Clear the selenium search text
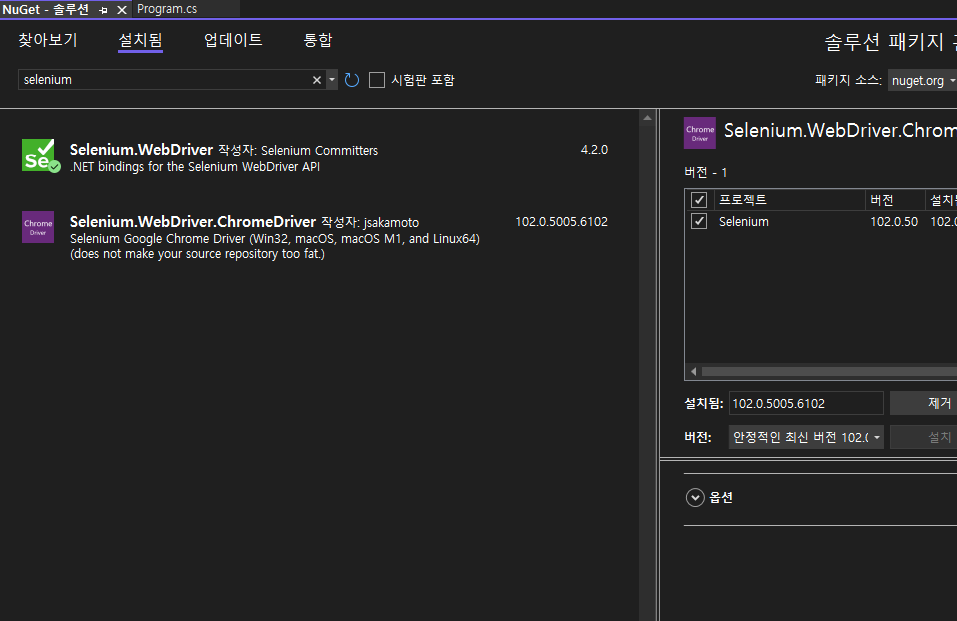The image size is (957, 621). pos(317,80)
